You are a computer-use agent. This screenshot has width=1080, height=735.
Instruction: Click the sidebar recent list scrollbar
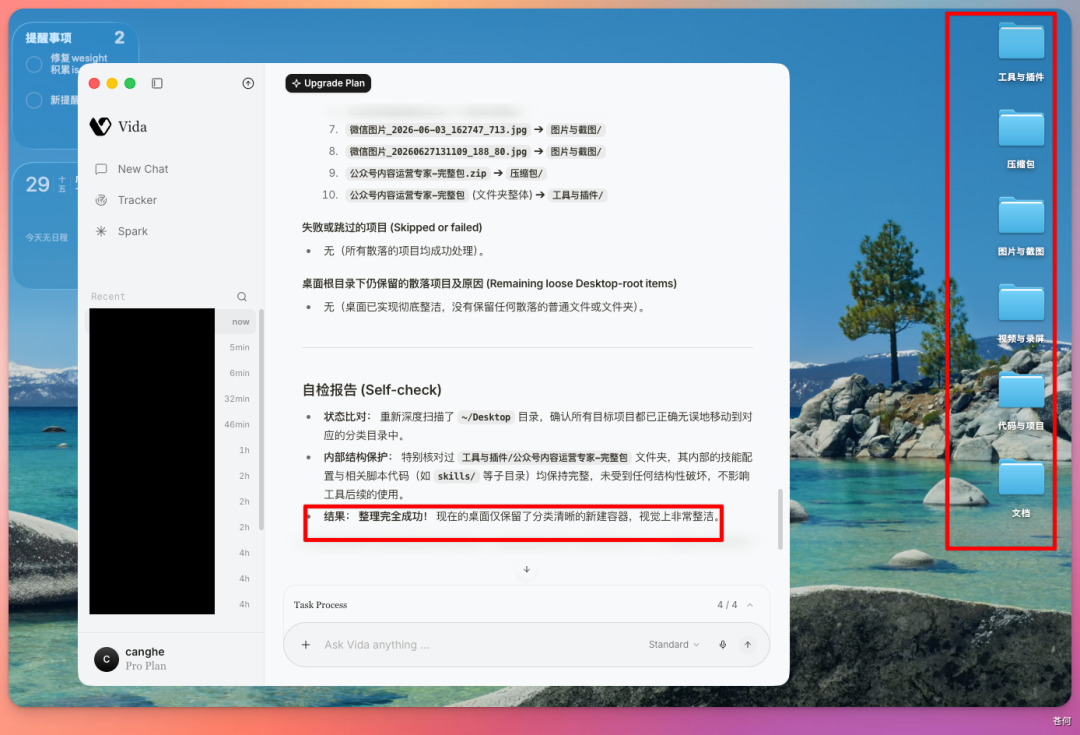[261, 420]
